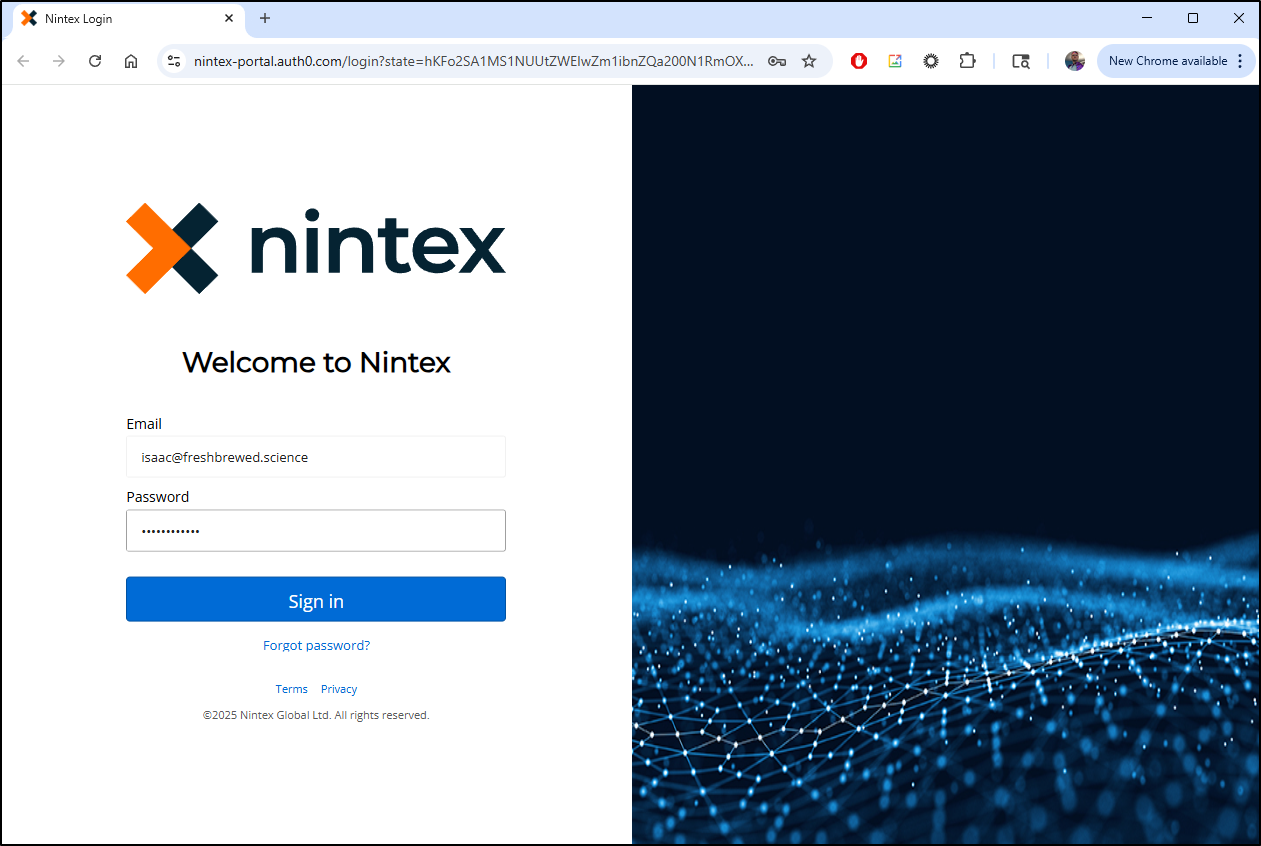Open the Chrome profile avatar
This screenshot has width=1261, height=846.
[x=1075, y=61]
